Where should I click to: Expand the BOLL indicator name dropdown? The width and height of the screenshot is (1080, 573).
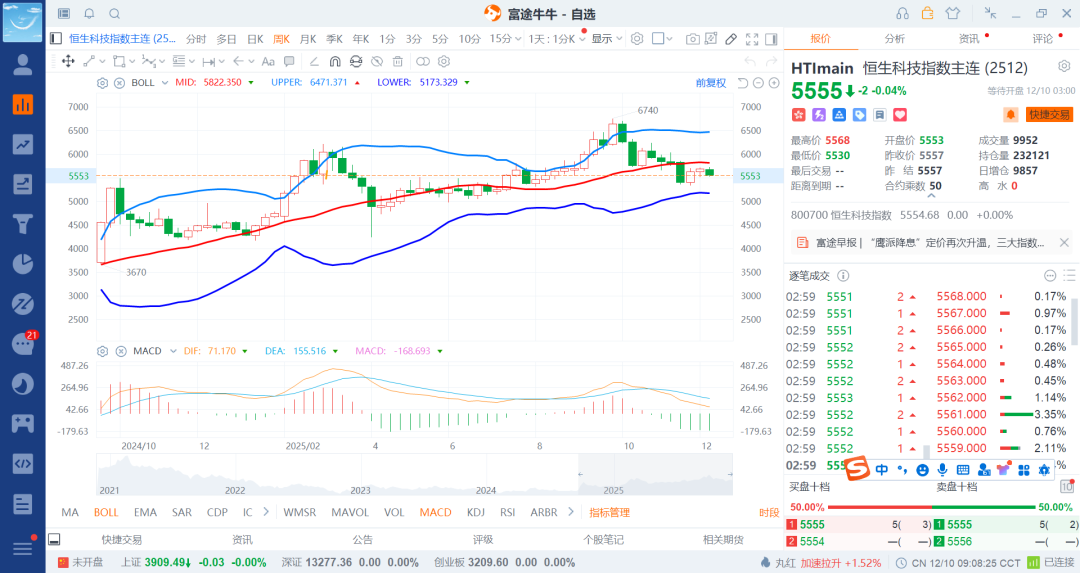coord(165,83)
